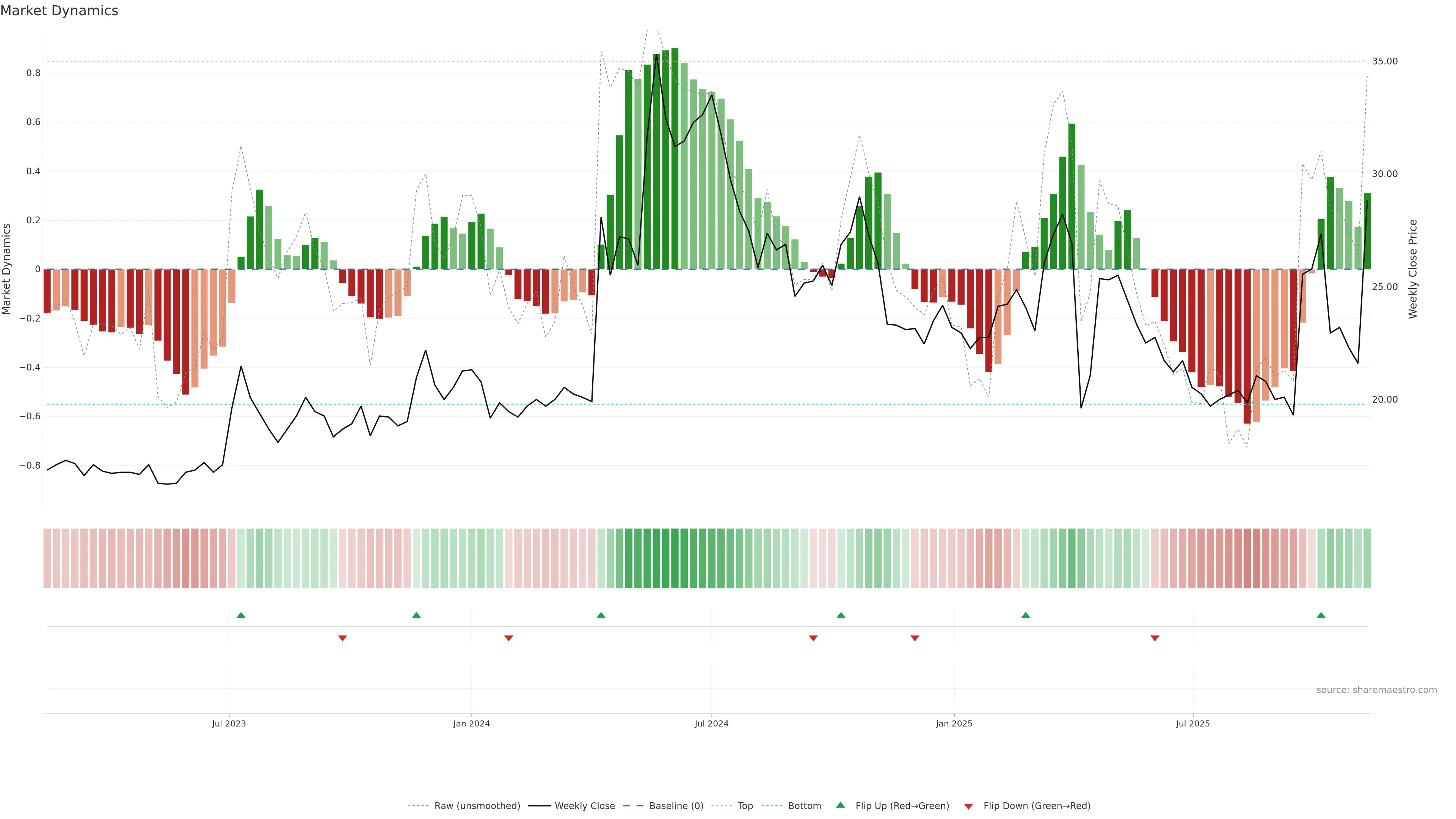1456x819 pixels.
Task: Click the red flip-down triangle after Jan 2024
Action: (508, 638)
